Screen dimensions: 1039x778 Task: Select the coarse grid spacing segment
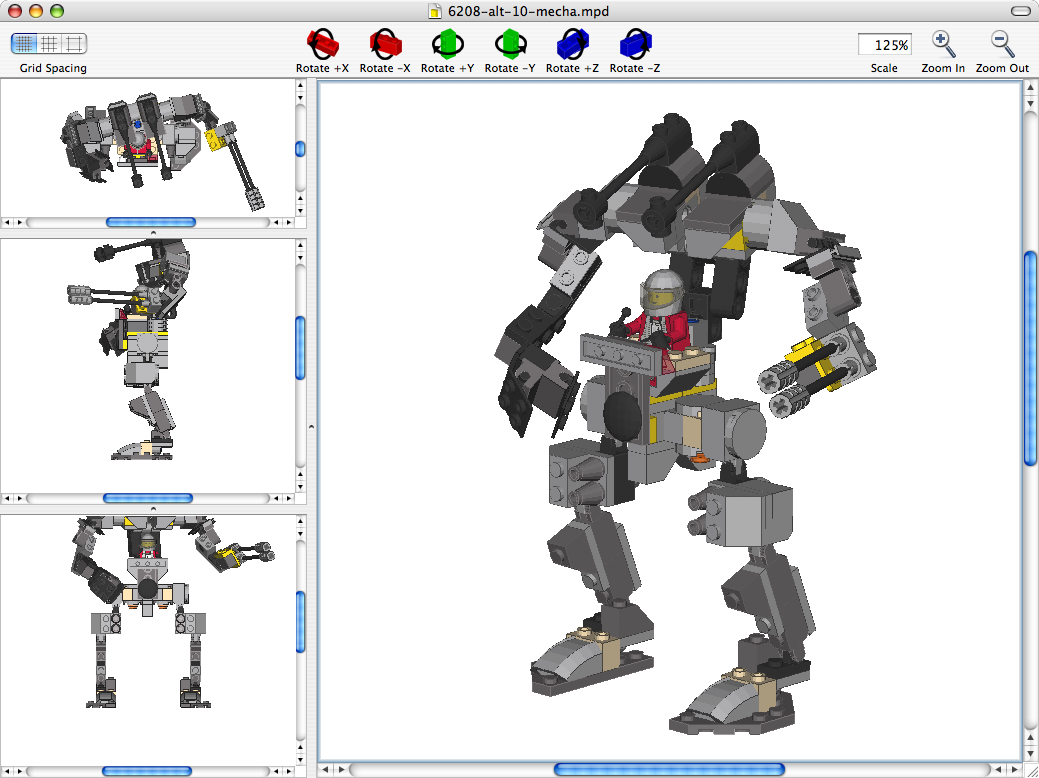pyautogui.click(x=71, y=43)
